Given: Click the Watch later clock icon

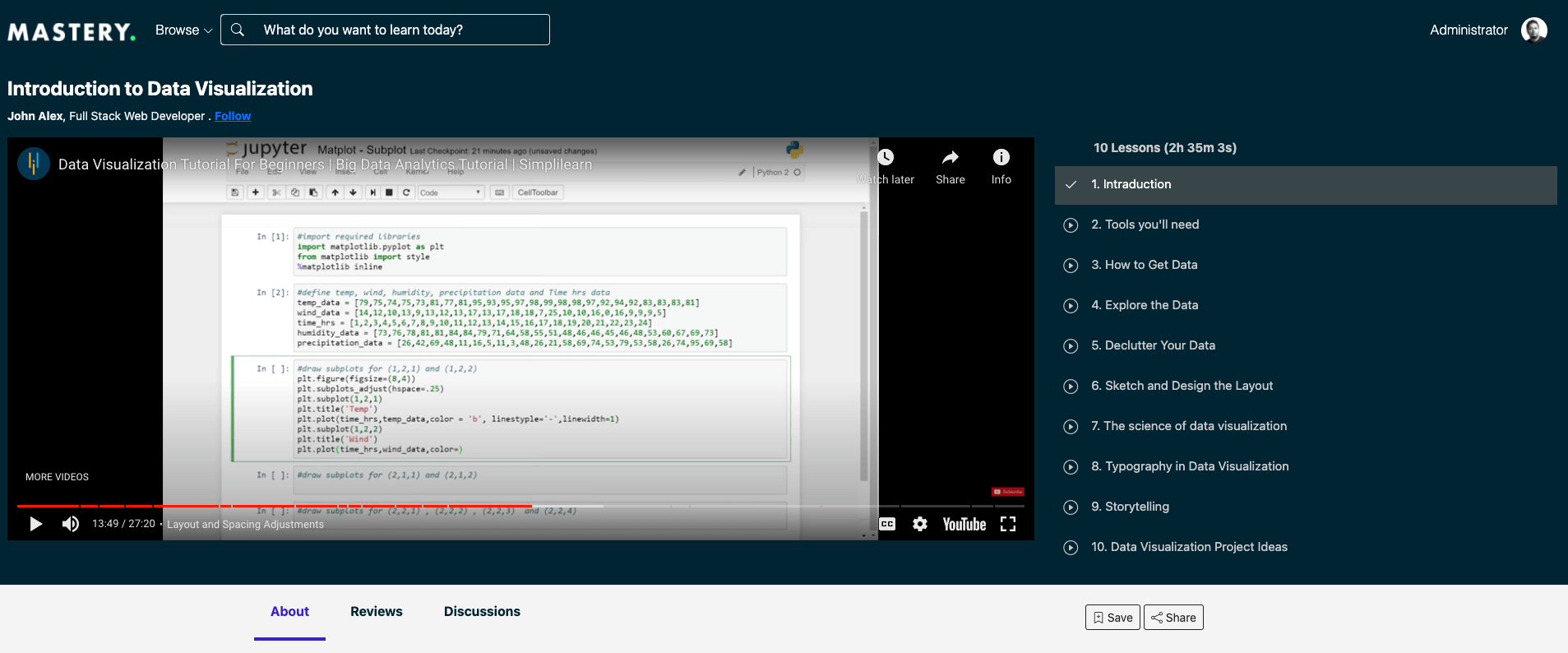Looking at the screenshot, I should pyautogui.click(x=886, y=157).
